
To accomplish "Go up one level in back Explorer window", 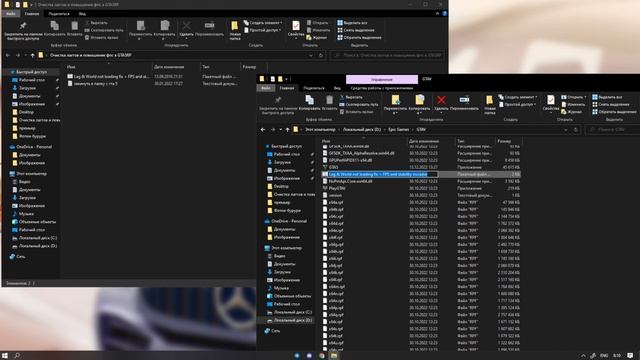I will (x=33, y=55).
